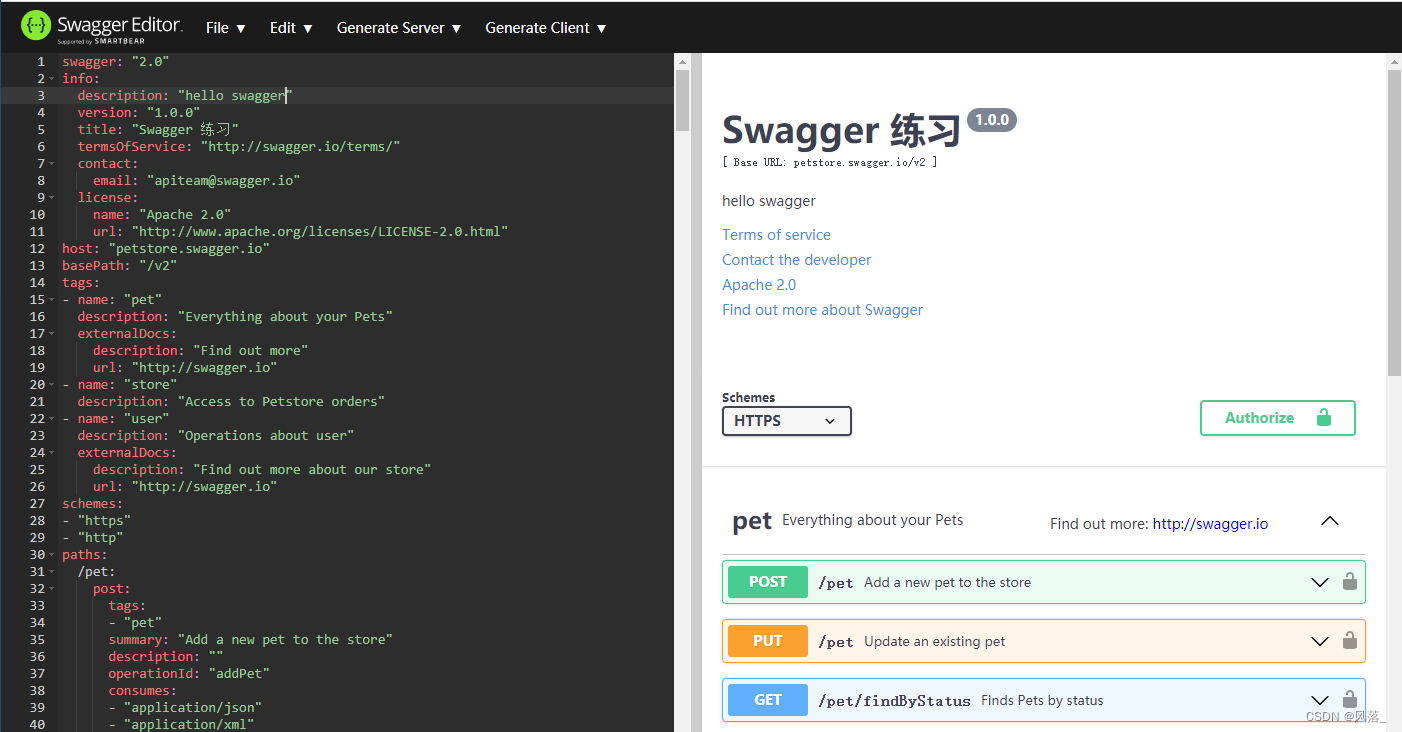Click the 1.0.0 version badge
The image size is (1402, 732).
click(991, 119)
